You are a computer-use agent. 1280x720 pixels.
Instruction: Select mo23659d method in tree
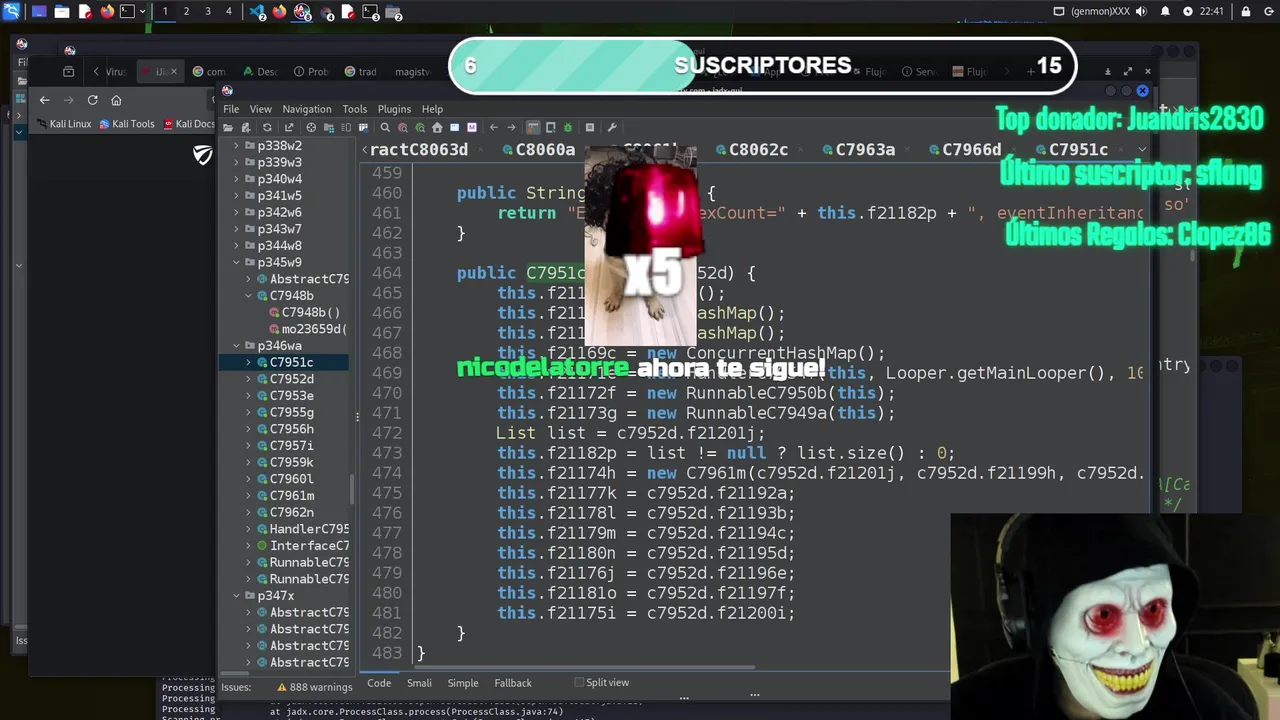click(308, 329)
